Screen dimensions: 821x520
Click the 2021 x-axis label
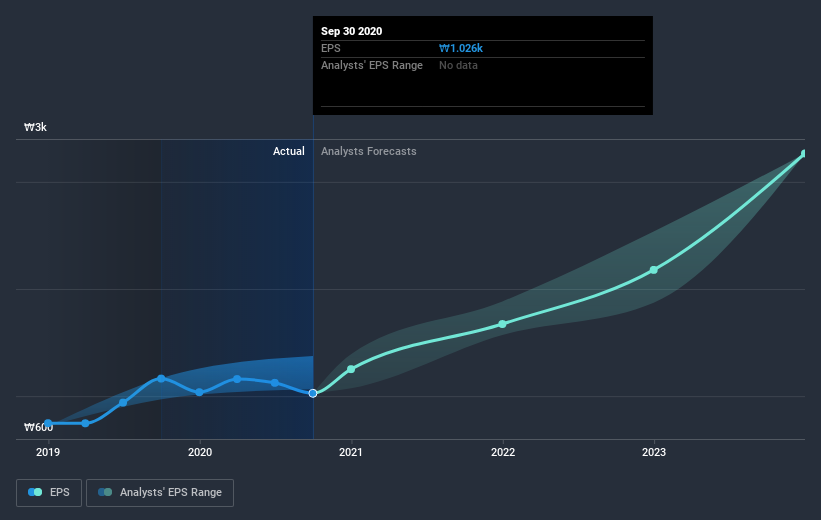click(x=350, y=452)
